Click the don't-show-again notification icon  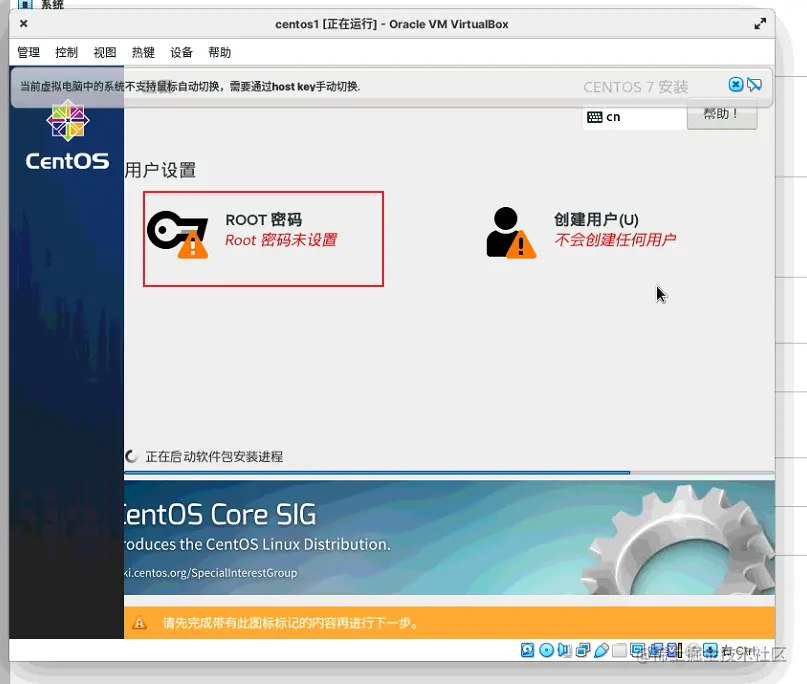(x=755, y=84)
